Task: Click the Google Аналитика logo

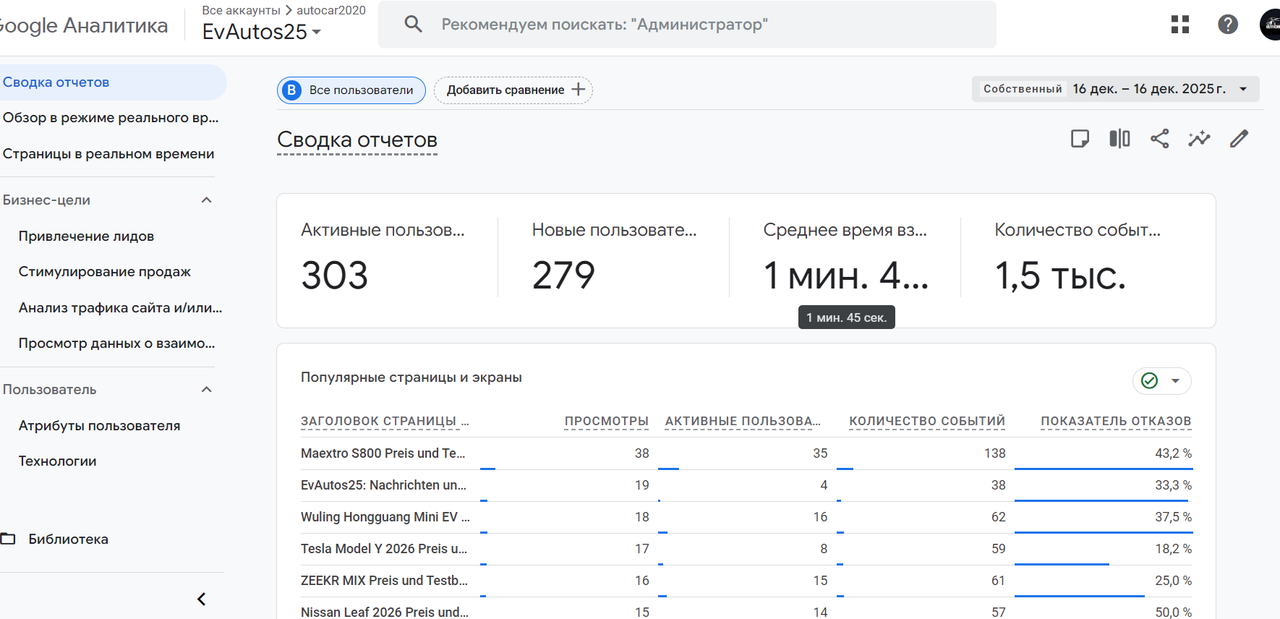Action: click(84, 26)
